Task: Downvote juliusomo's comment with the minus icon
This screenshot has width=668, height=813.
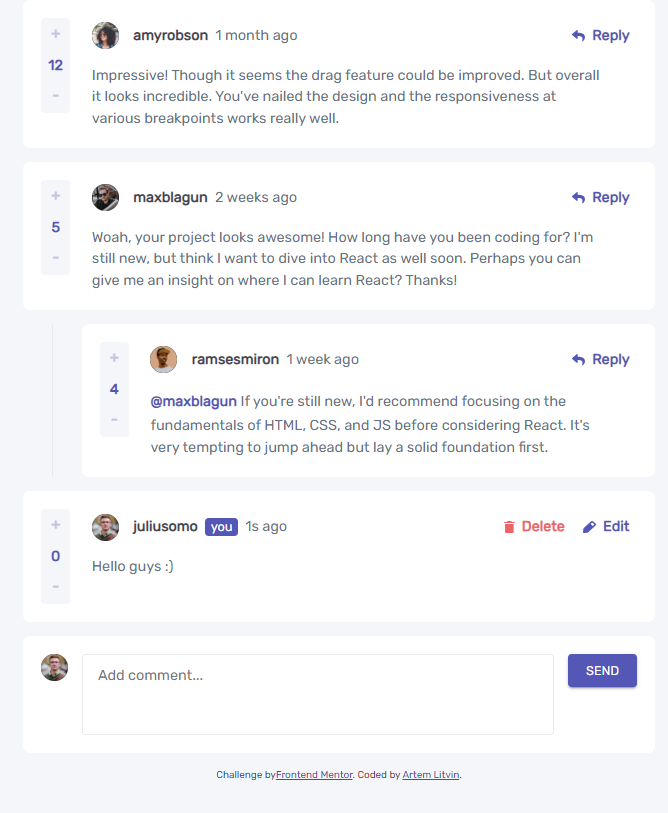Action: (x=55, y=586)
